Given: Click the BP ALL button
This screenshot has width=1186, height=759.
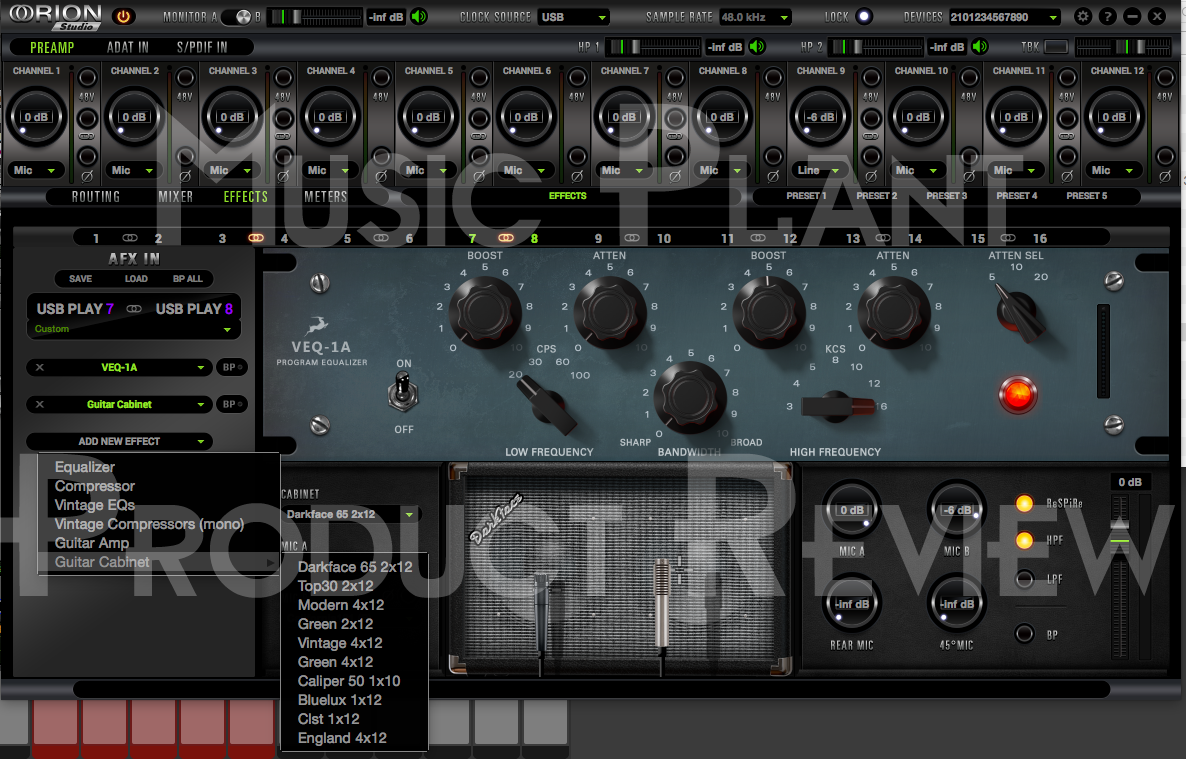Looking at the screenshot, I should [x=188, y=279].
